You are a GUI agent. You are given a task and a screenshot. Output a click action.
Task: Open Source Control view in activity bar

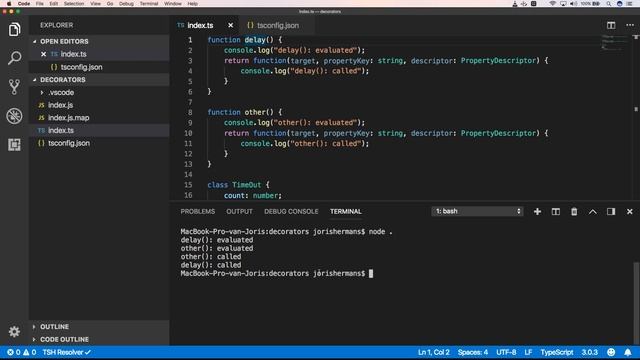(14, 87)
